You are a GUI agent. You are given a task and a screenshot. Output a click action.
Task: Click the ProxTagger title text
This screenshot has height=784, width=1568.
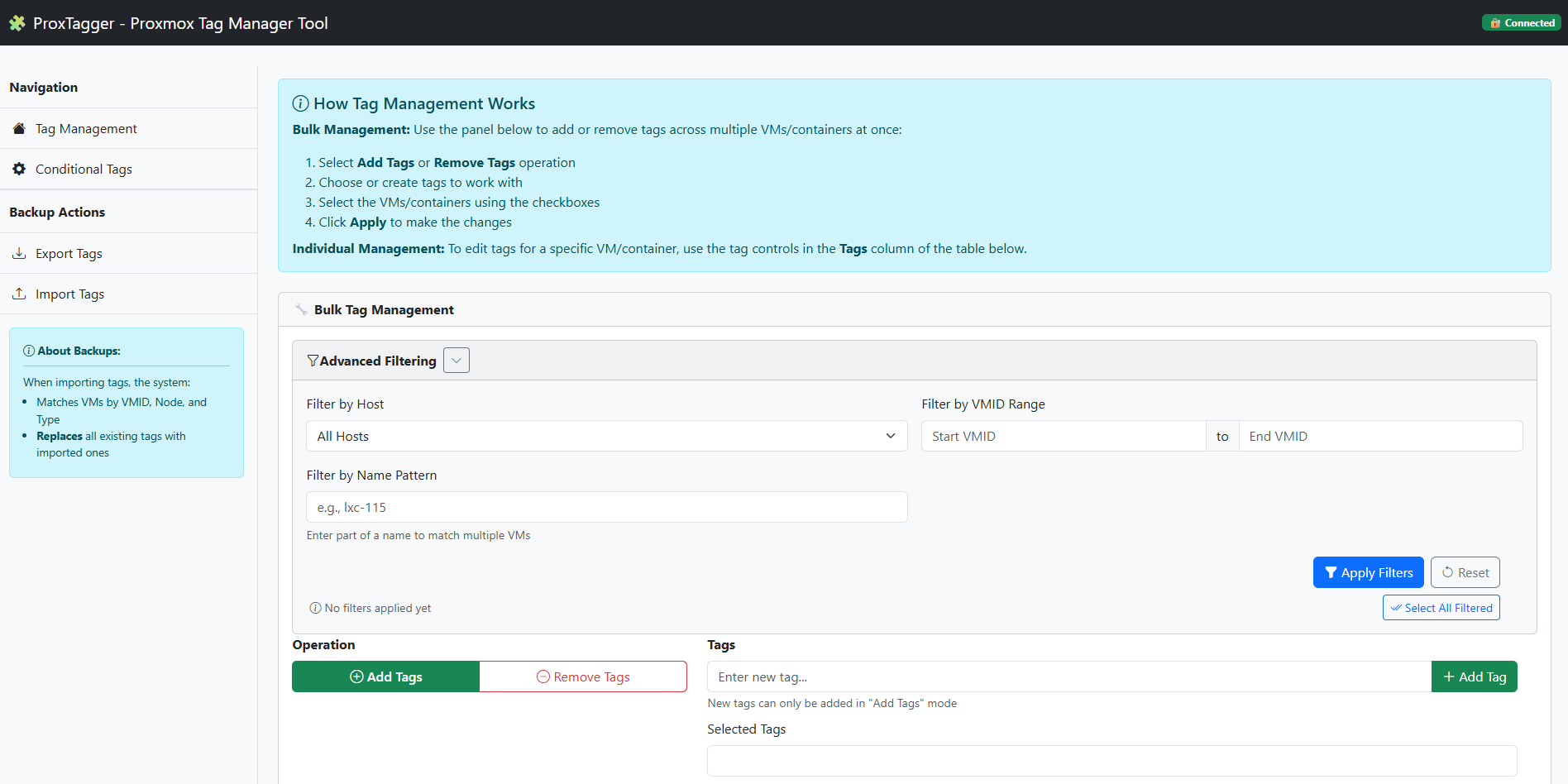click(180, 23)
